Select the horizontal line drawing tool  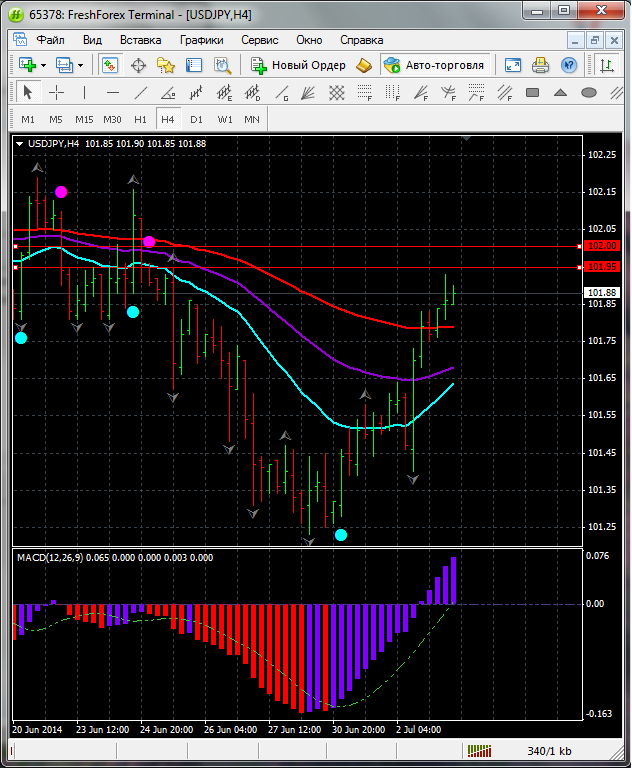pyautogui.click(x=113, y=93)
